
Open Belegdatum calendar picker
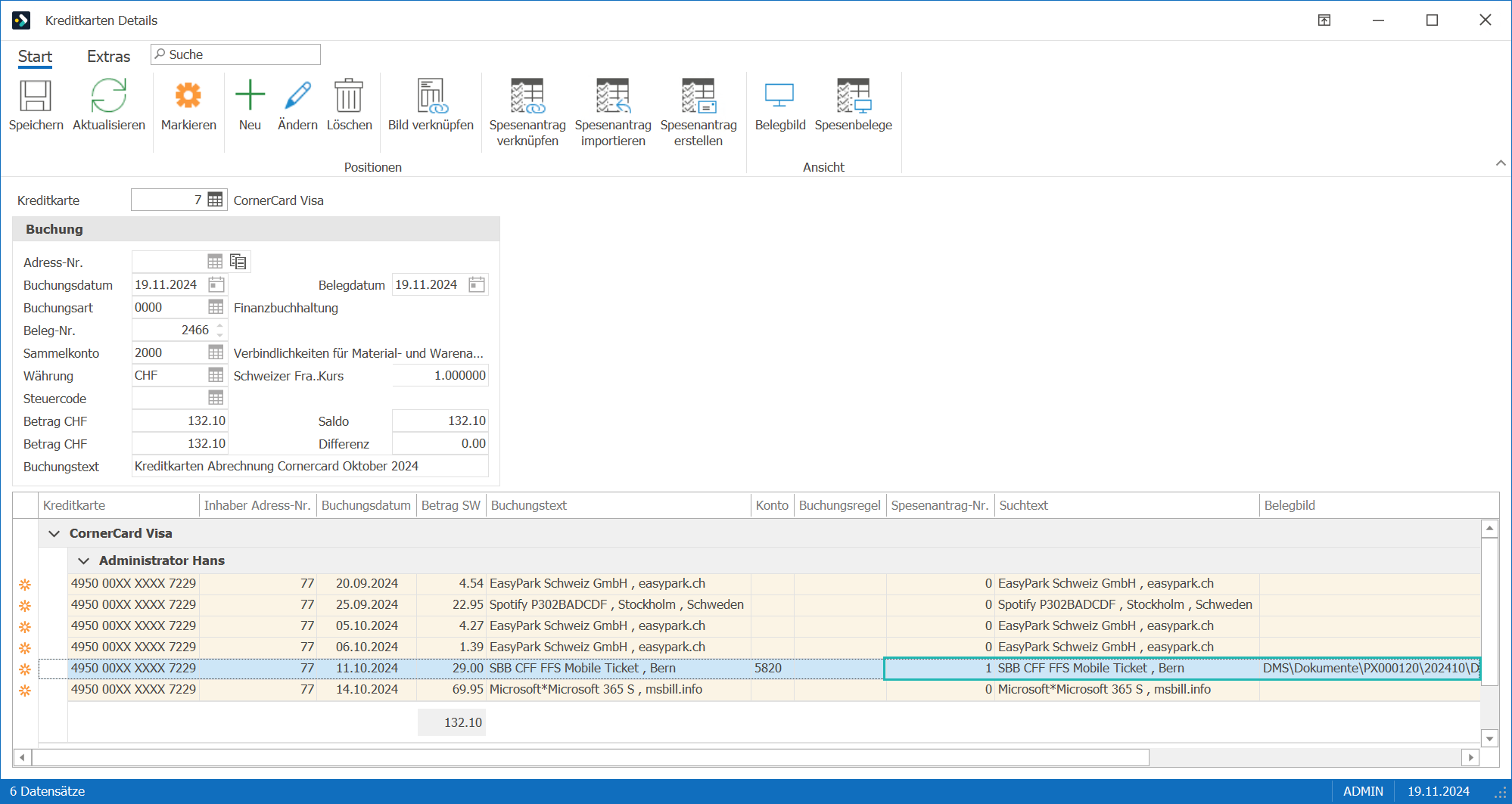(x=477, y=284)
